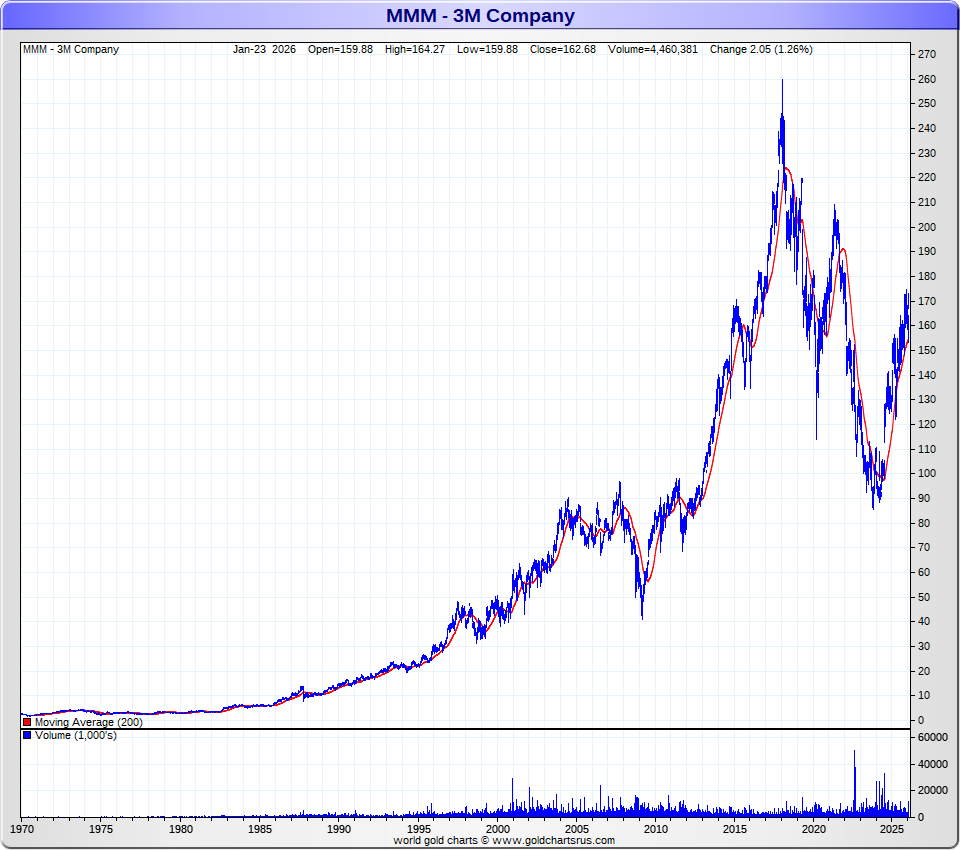Select the "Volume (1,000's)" legend label
This screenshot has width=960, height=850.
(76, 735)
